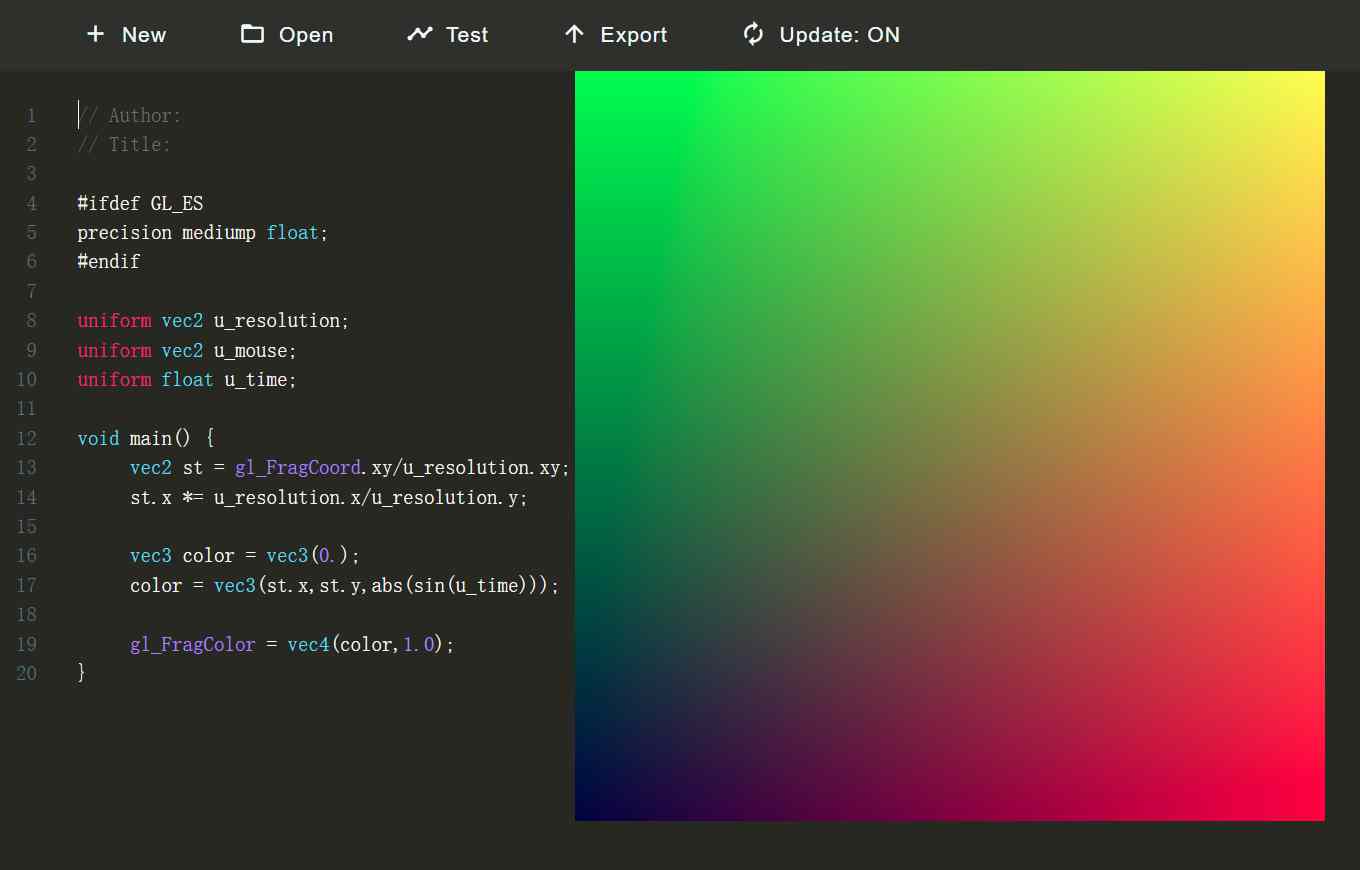
Task: Click the closing brace on line 20
Action: (x=82, y=673)
